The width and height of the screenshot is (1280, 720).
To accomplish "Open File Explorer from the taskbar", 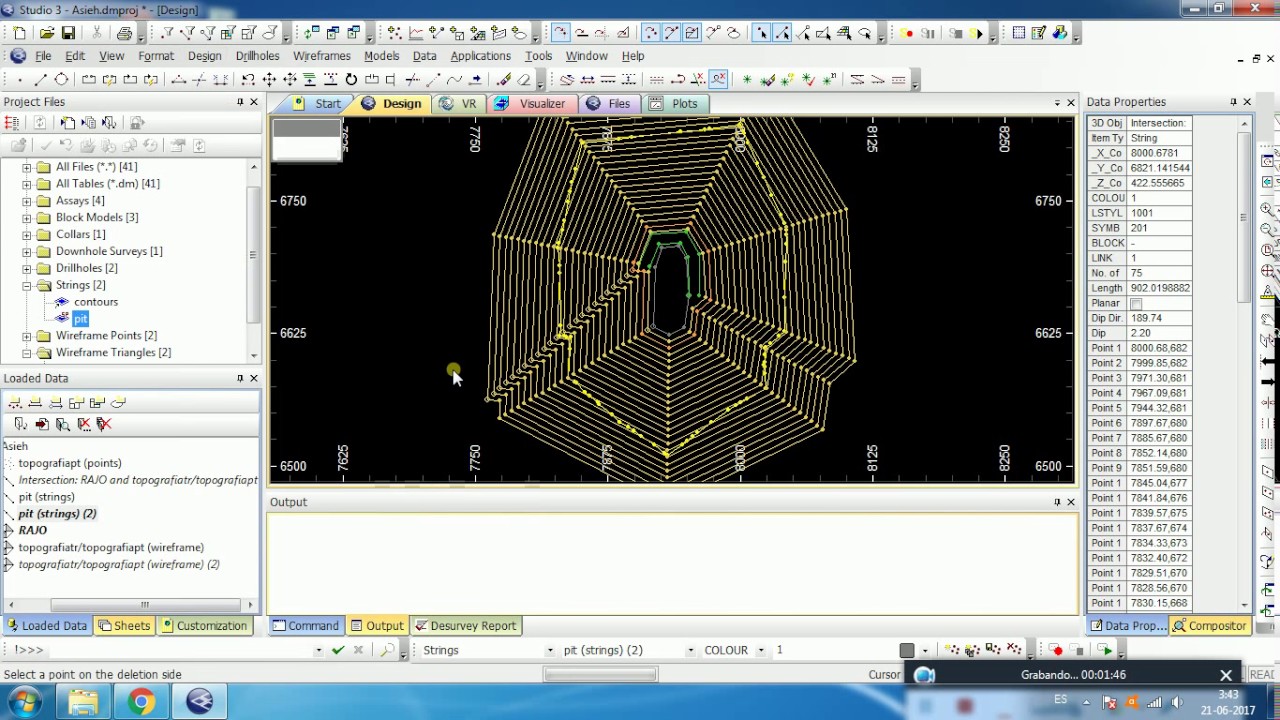I will pyautogui.click(x=83, y=702).
